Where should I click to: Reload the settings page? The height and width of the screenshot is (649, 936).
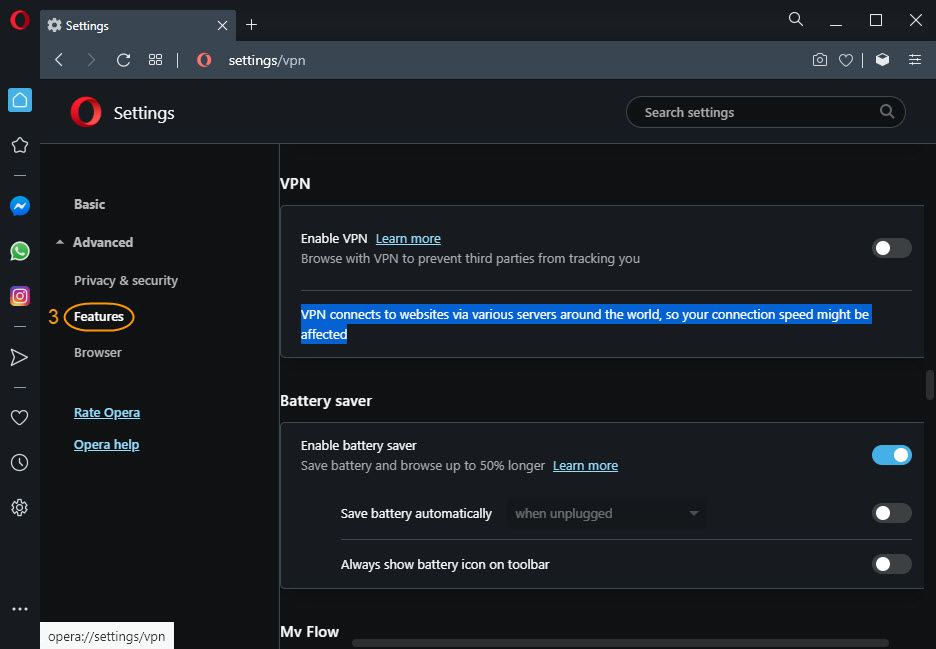(123, 60)
